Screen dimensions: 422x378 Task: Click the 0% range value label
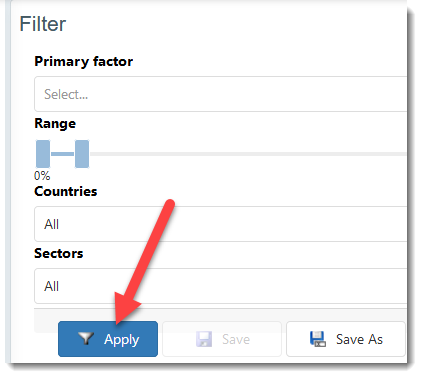click(x=42, y=176)
